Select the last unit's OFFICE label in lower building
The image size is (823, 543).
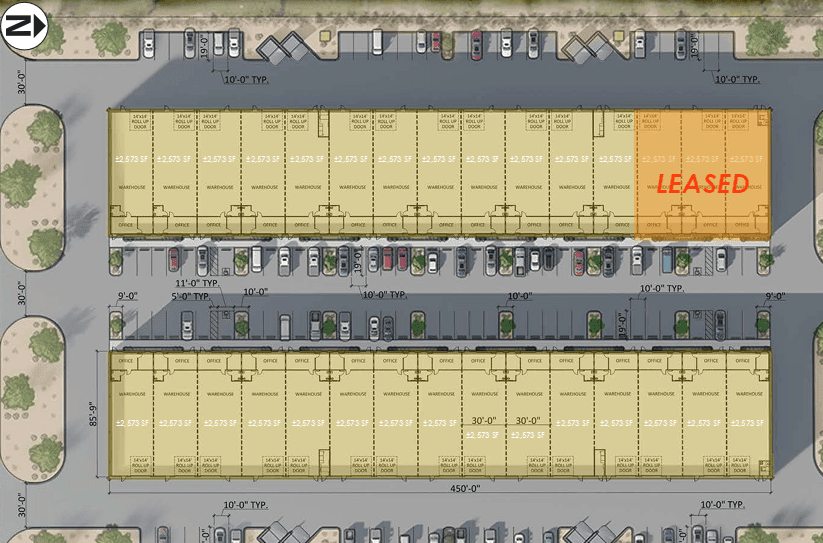click(742, 361)
